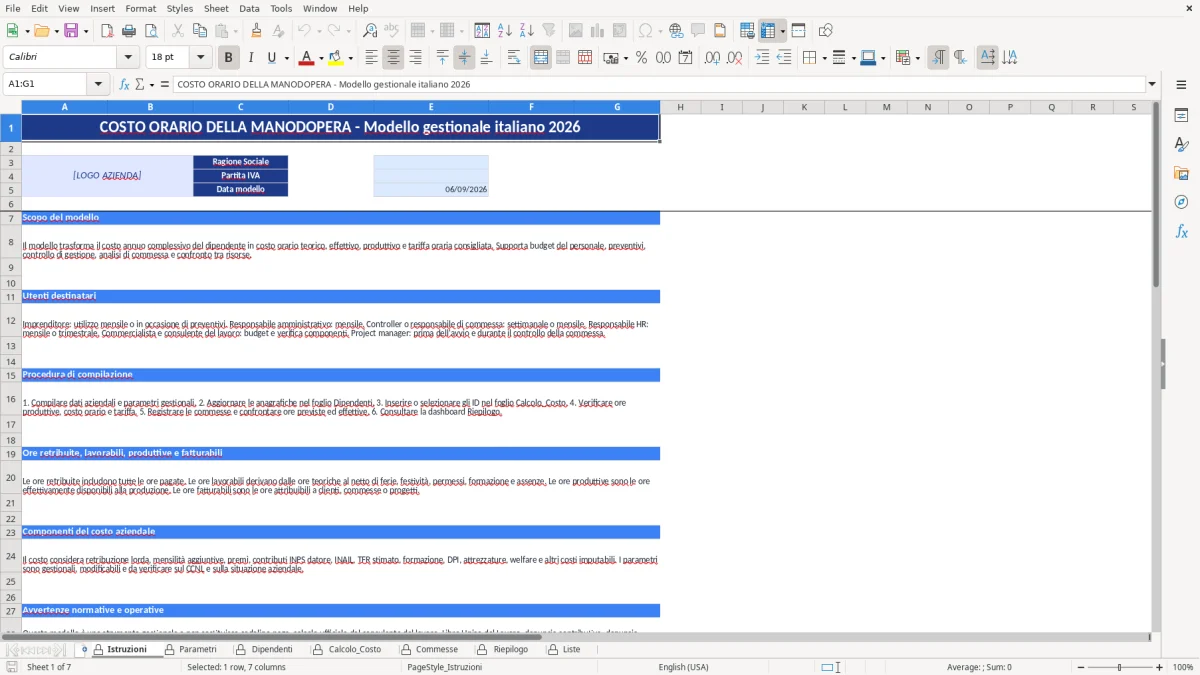Open sidebar Gallery icon
The image size is (1200, 675).
[1181, 173]
